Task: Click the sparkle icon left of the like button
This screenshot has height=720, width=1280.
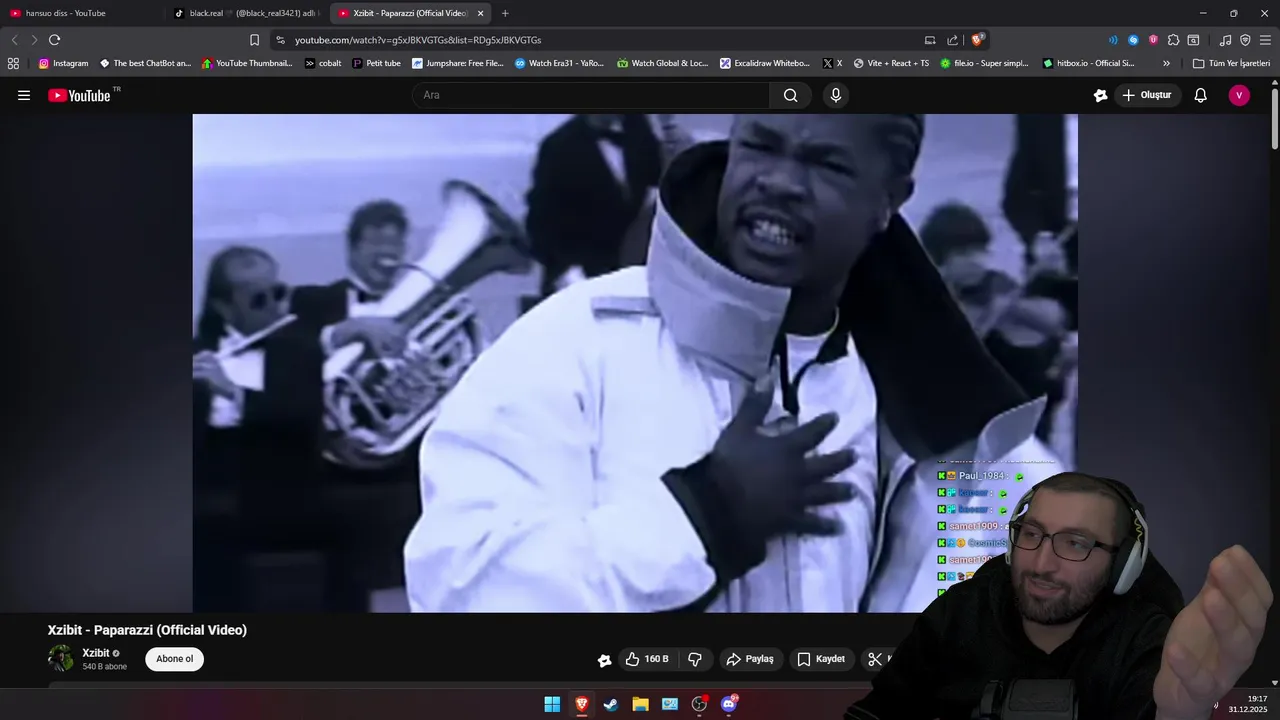Action: [x=604, y=660]
